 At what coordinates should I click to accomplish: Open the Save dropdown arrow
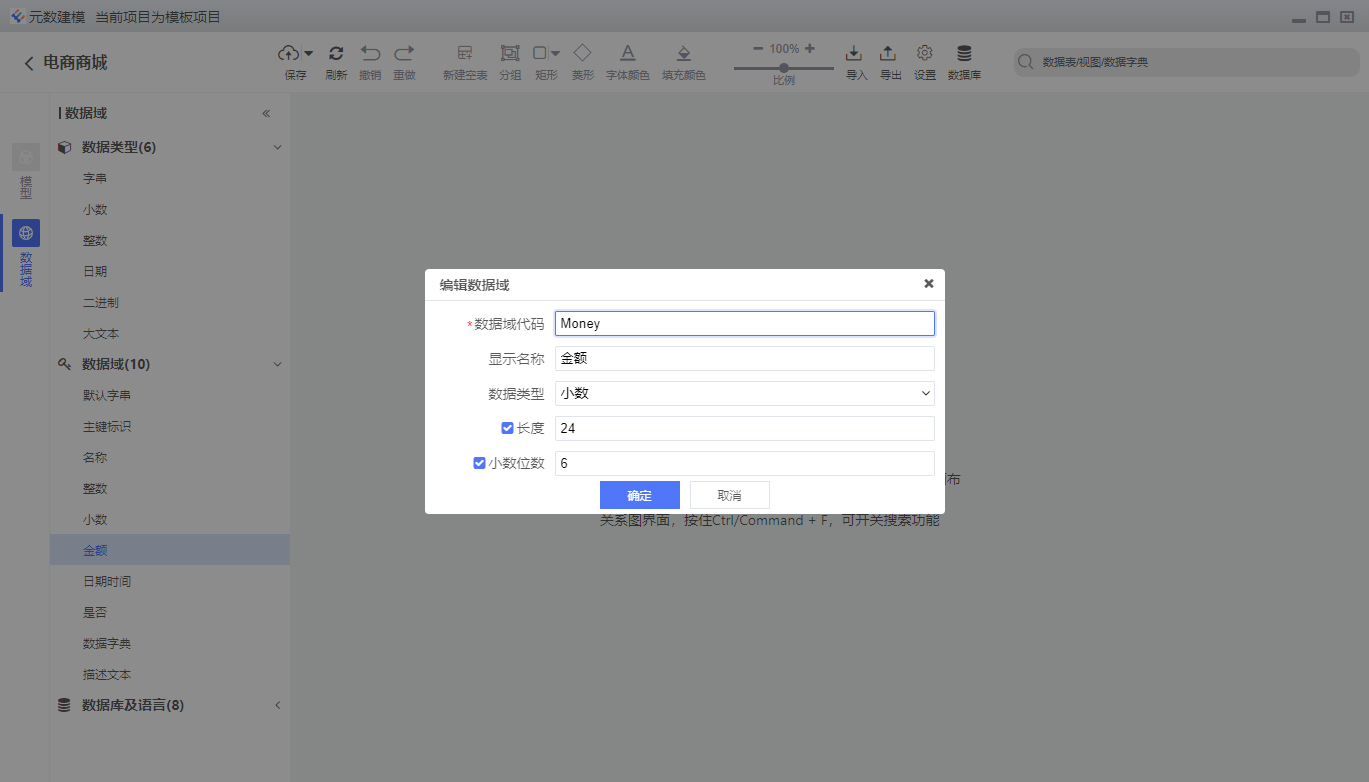point(308,54)
